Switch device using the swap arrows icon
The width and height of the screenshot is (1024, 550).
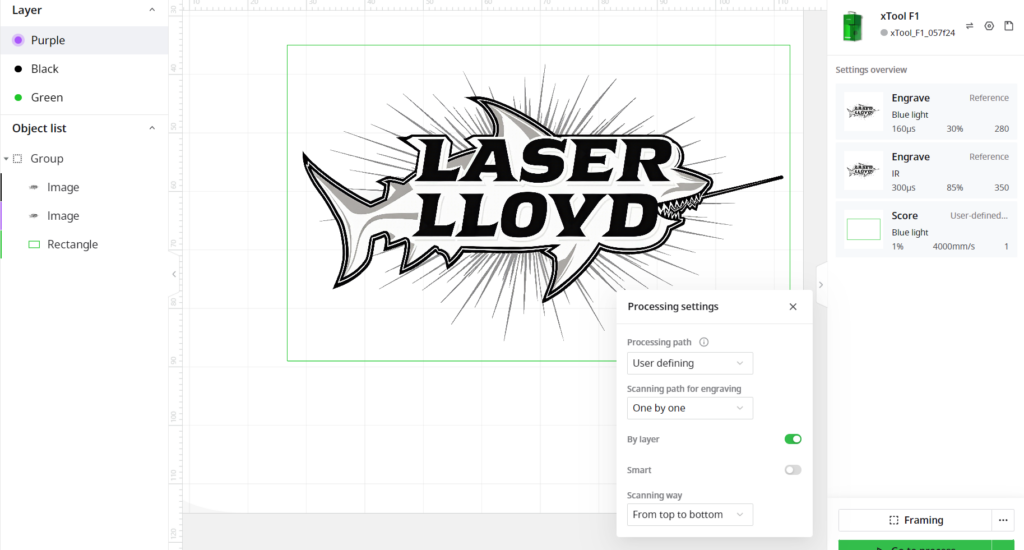[970, 26]
